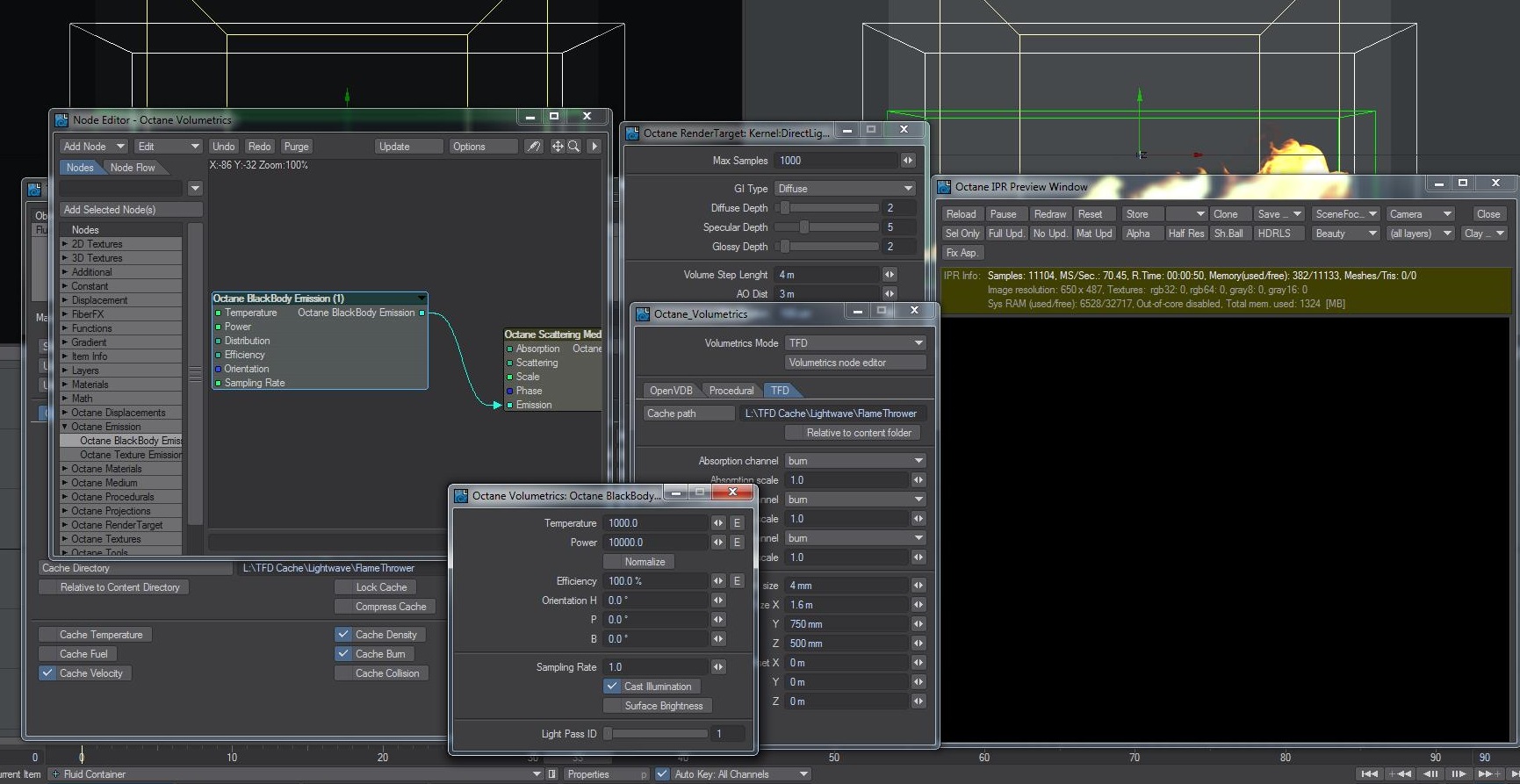Toggle the Cast Illumination checkbox
The image size is (1520, 784).
(612, 687)
